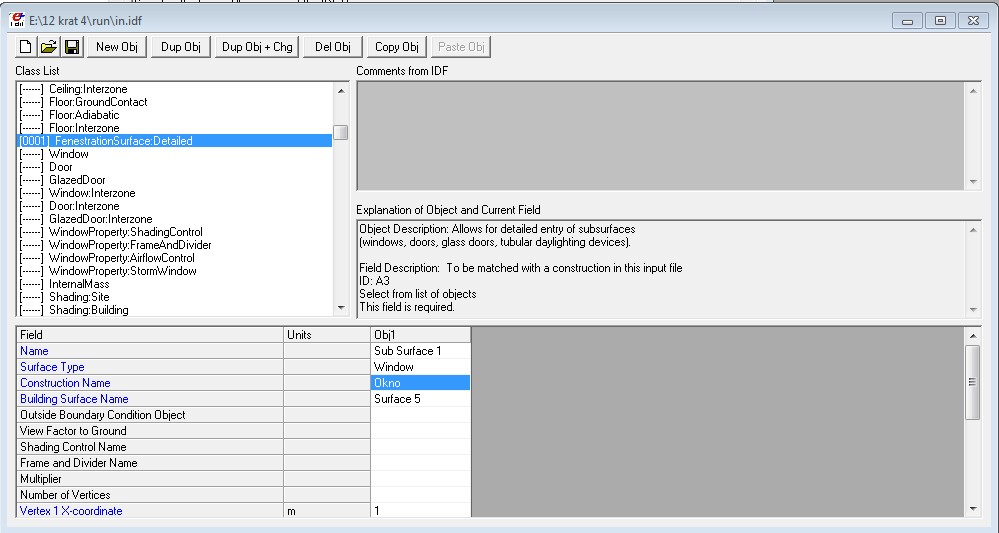
Task: Select Window:Interzone in the Class List
Action: tap(174, 193)
